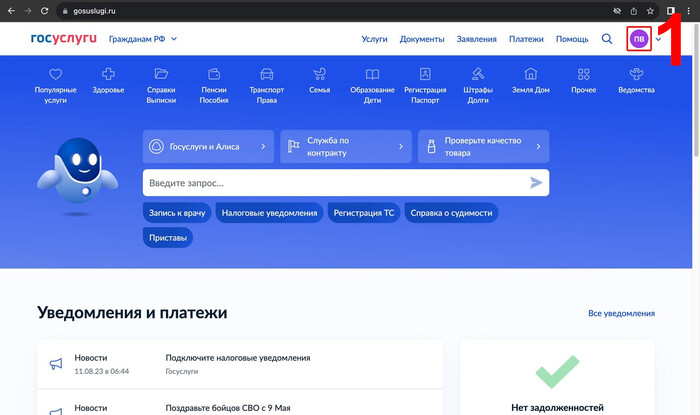Open Популярные услуги heart icon

(x=55, y=75)
